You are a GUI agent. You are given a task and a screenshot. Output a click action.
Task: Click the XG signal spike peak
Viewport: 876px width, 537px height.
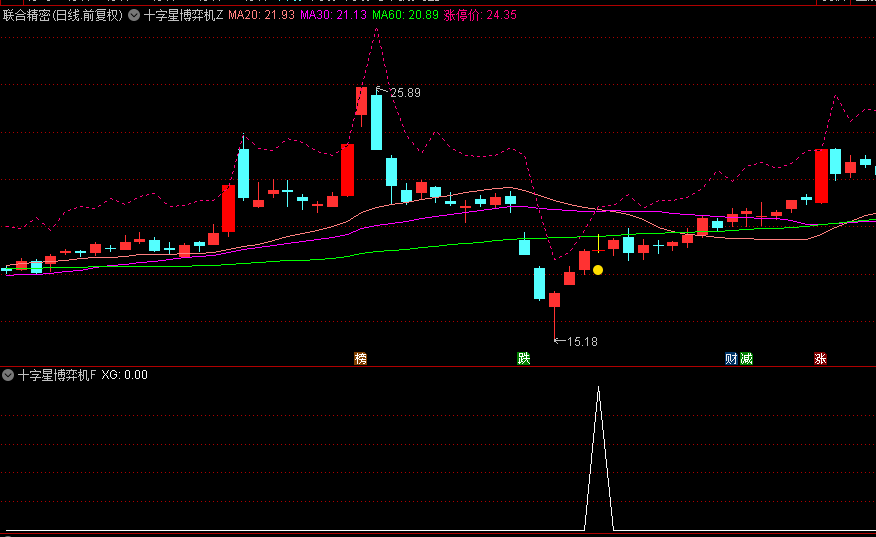click(x=598, y=388)
